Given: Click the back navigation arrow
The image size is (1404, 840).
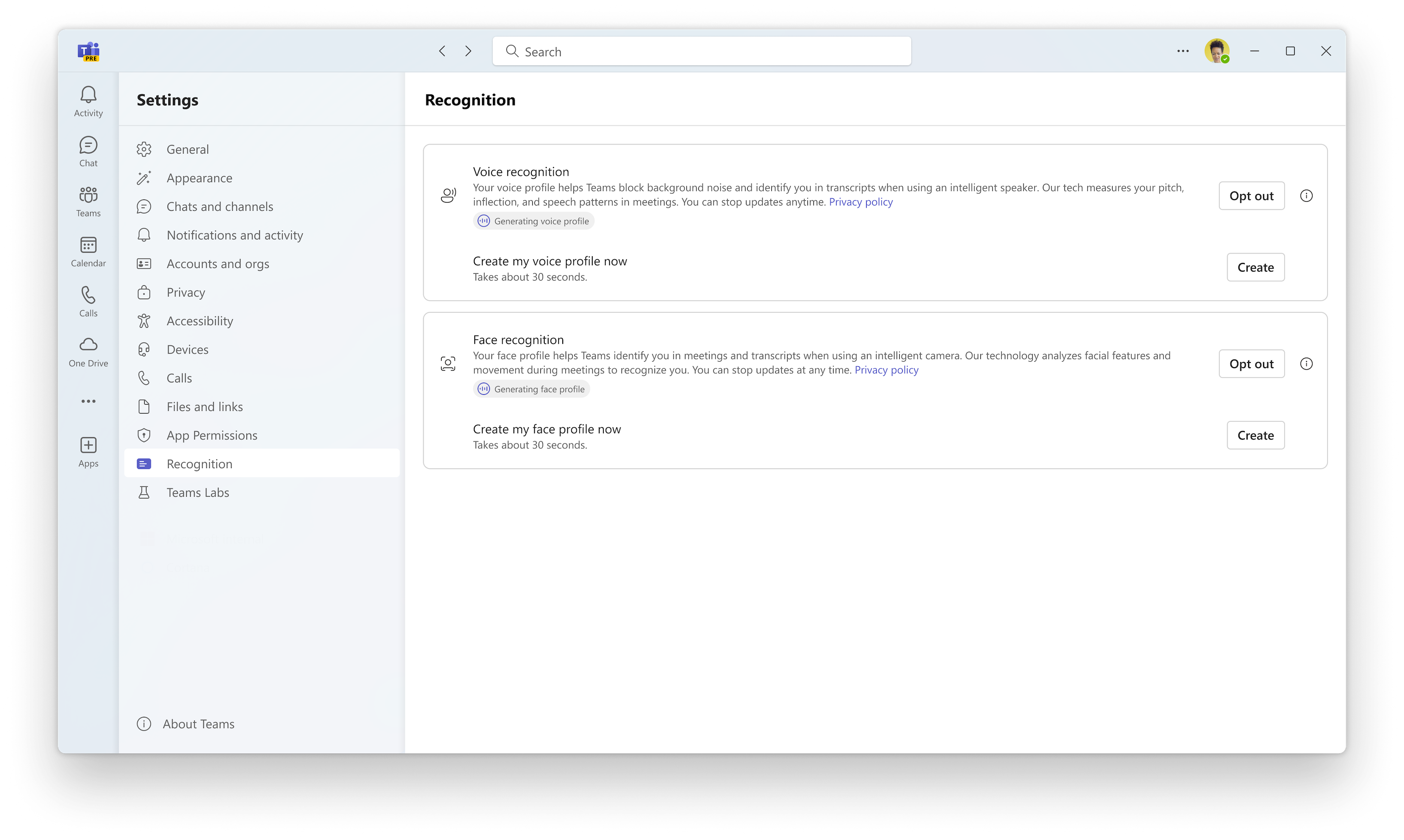Looking at the screenshot, I should [x=442, y=51].
